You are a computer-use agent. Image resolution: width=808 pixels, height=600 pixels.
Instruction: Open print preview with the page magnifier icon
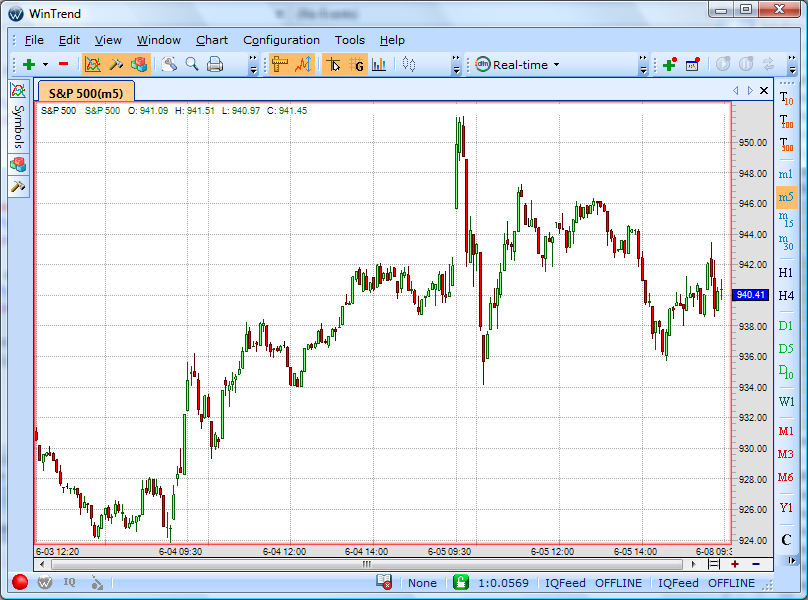click(169, 64)
